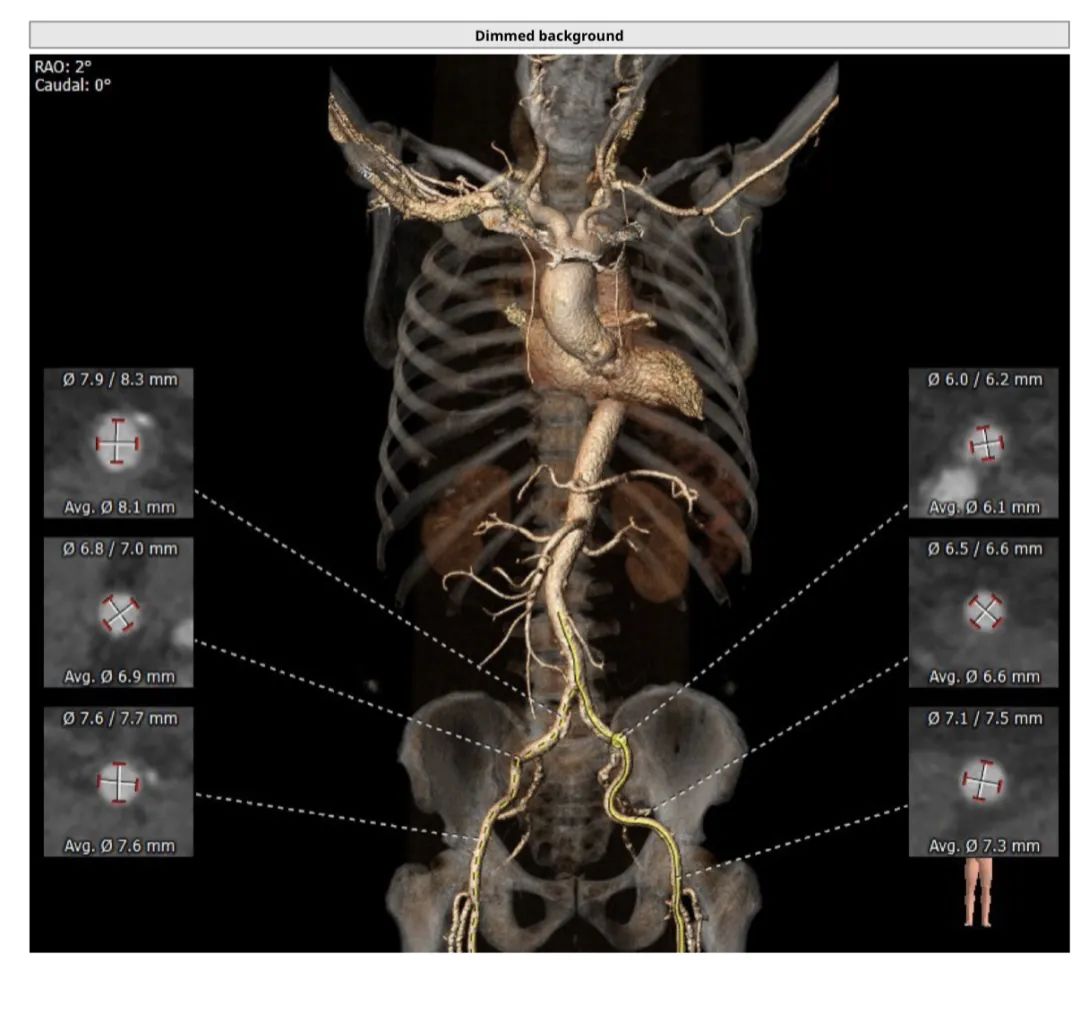
Task: Click the Ø 7.1 / 7.5 mm diameter label
Action: pyautogui.click(x=984, y=718)
